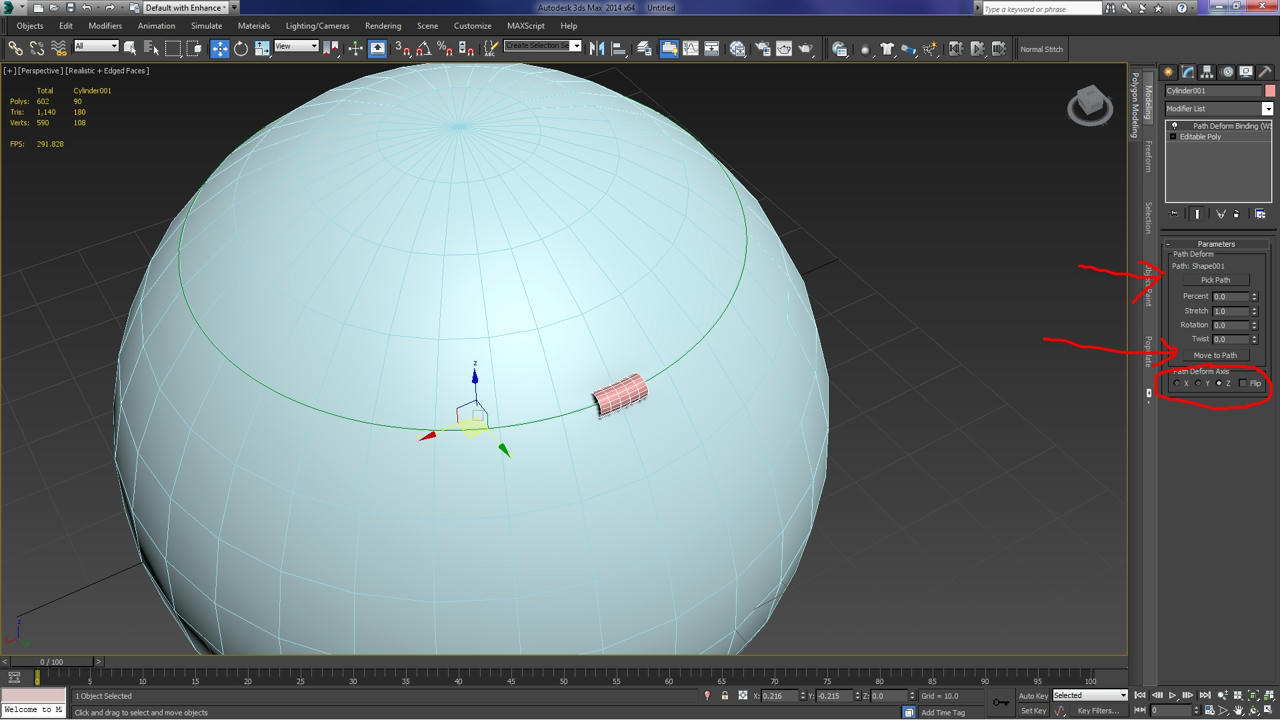1280x720 pixels.
Task: Open the reference coordinate View dropdown
Action: coord(296,46)
